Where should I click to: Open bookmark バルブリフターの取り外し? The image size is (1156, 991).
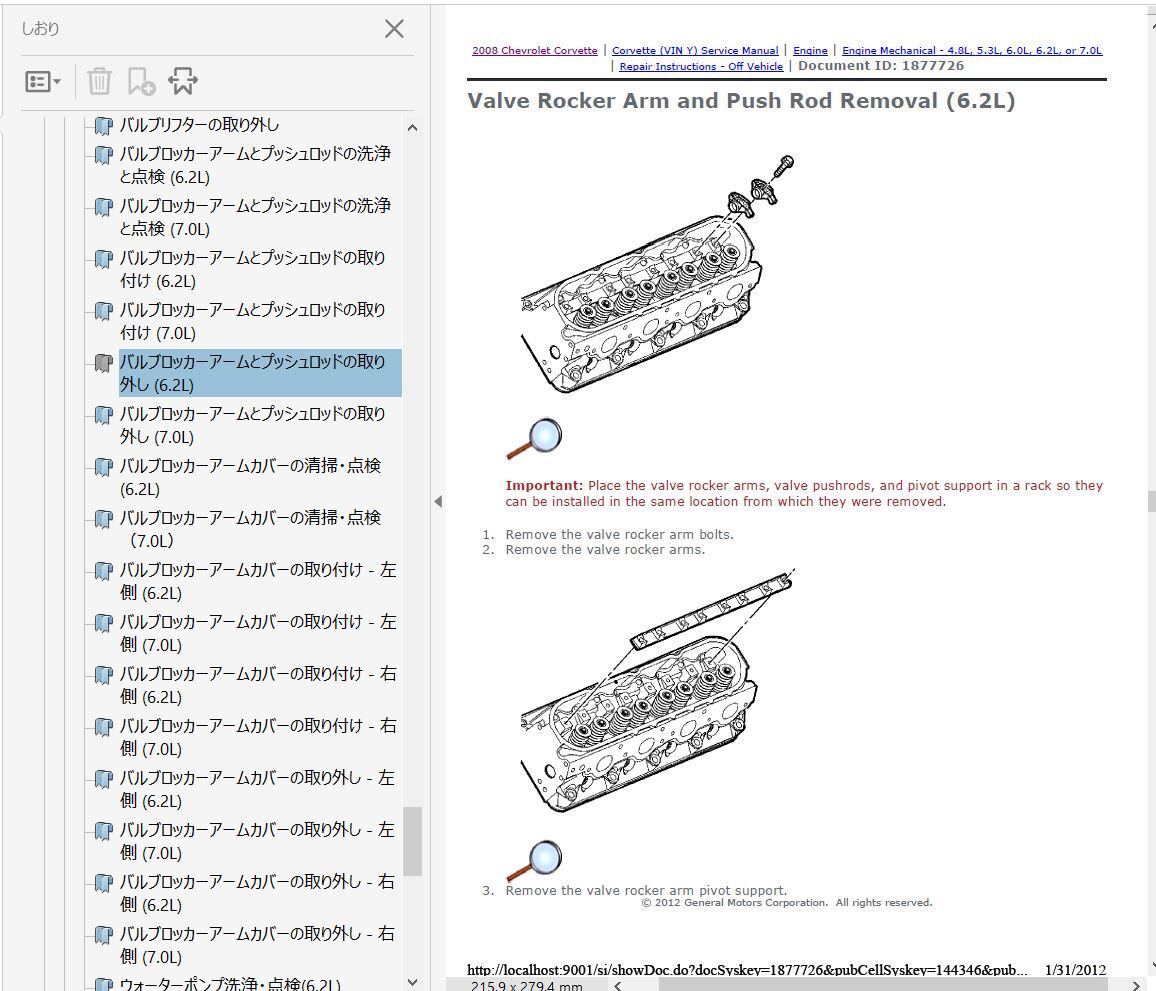[199, 125]
